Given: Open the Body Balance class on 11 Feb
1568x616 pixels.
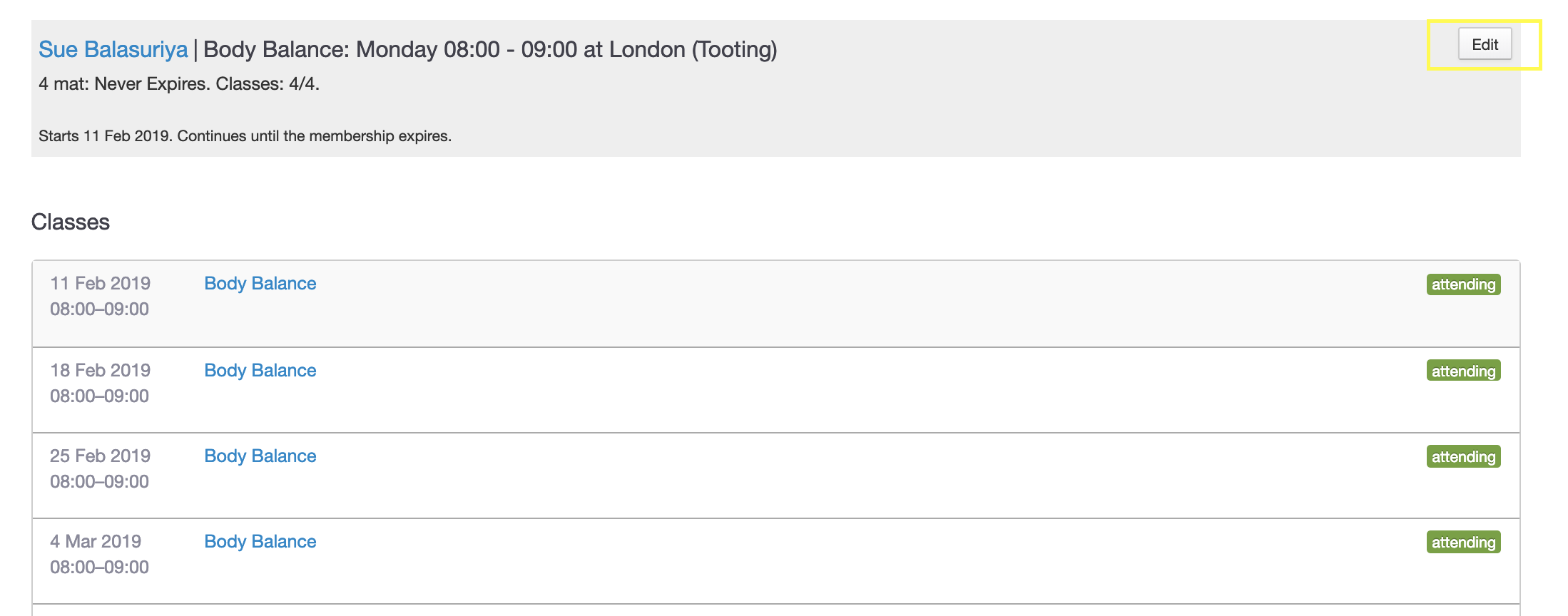Looking at the screenshot, I should coord(260,283).
